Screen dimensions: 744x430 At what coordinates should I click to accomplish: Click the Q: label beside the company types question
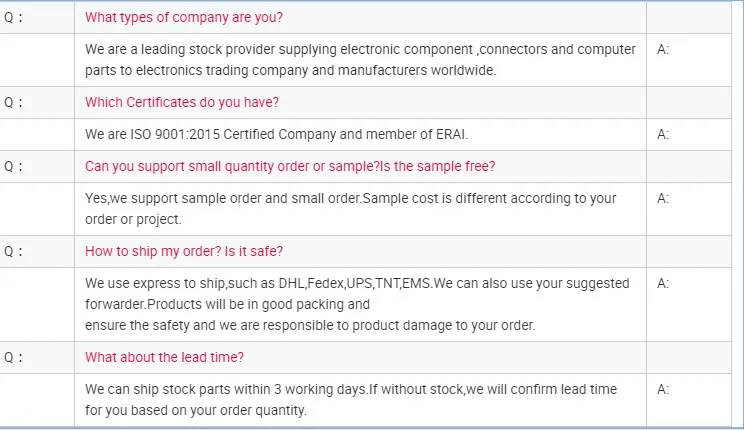tap(14, 17)
